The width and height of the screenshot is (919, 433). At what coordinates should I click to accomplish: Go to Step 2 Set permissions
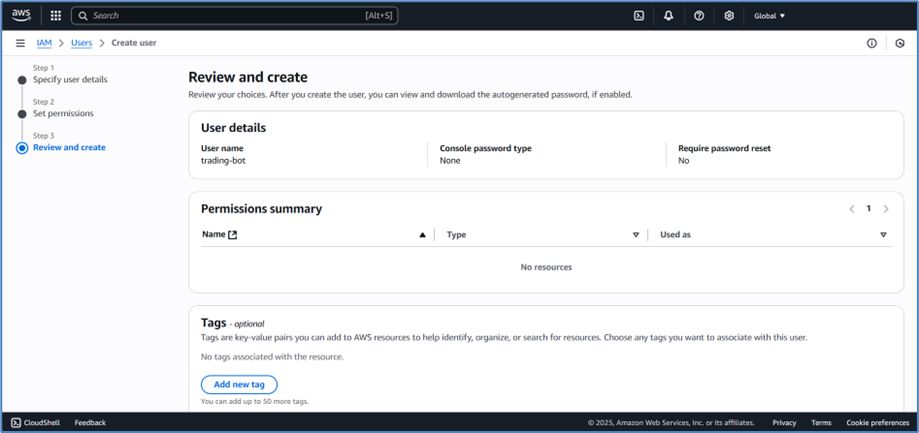[x=63, y=114]
